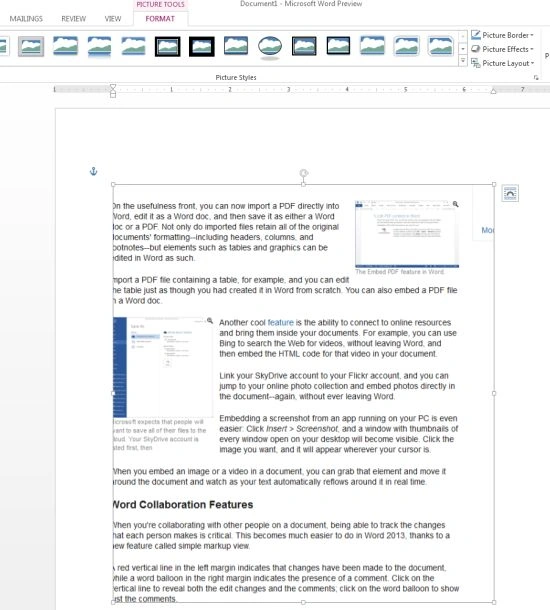The width and height of the screenshot is (550, 610).
Task: Click the 'Word Collaboration Features' heading
Action: (183, 505)
